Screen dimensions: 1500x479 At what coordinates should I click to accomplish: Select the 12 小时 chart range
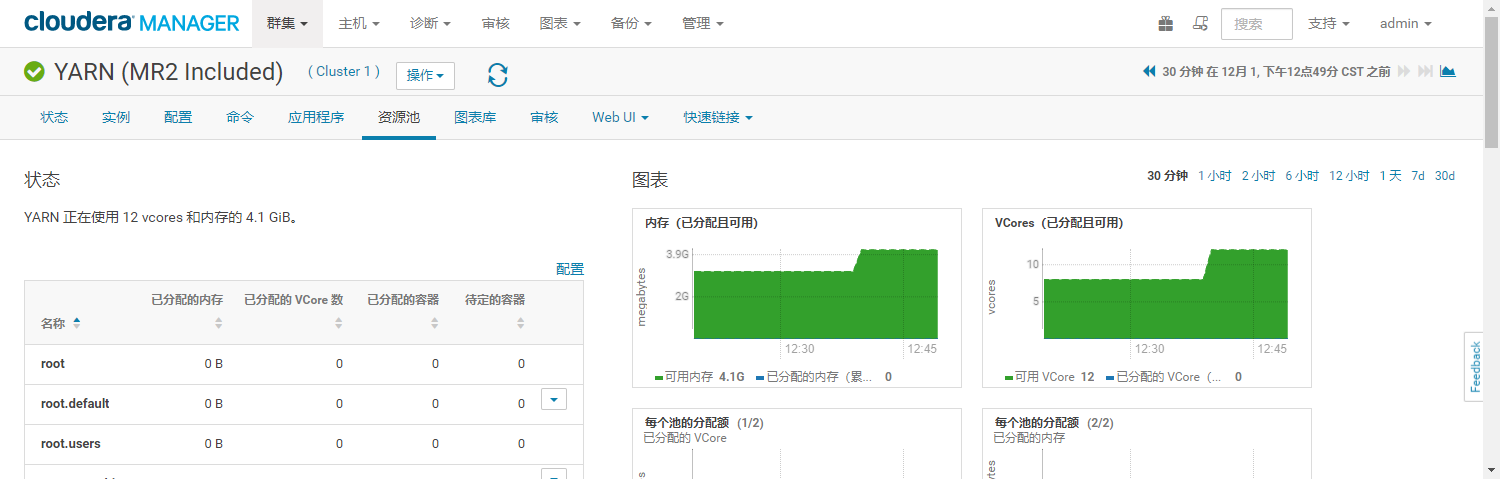[1349, 176]
